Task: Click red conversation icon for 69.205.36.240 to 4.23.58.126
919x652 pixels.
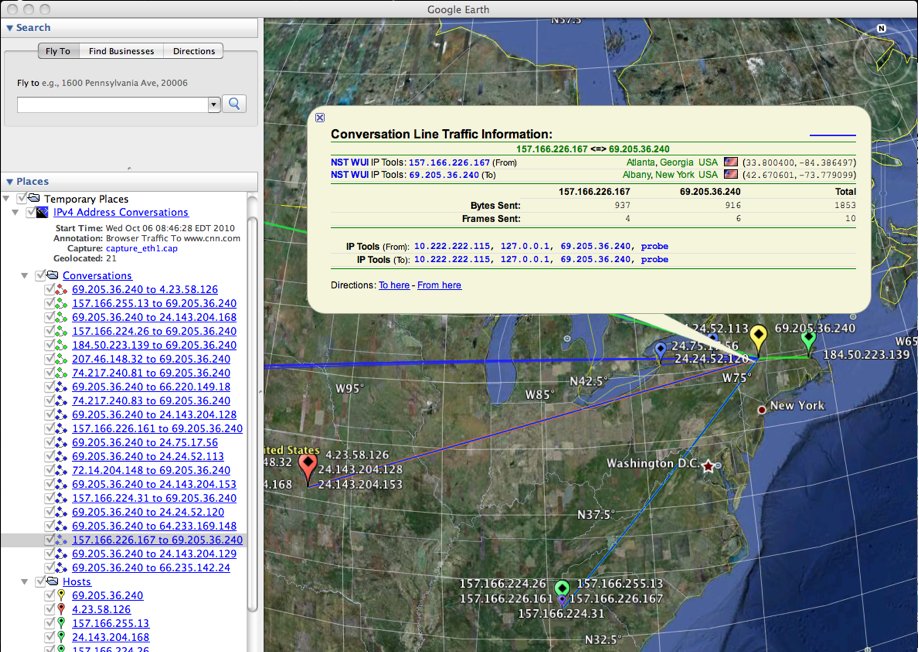Action: 61,289
